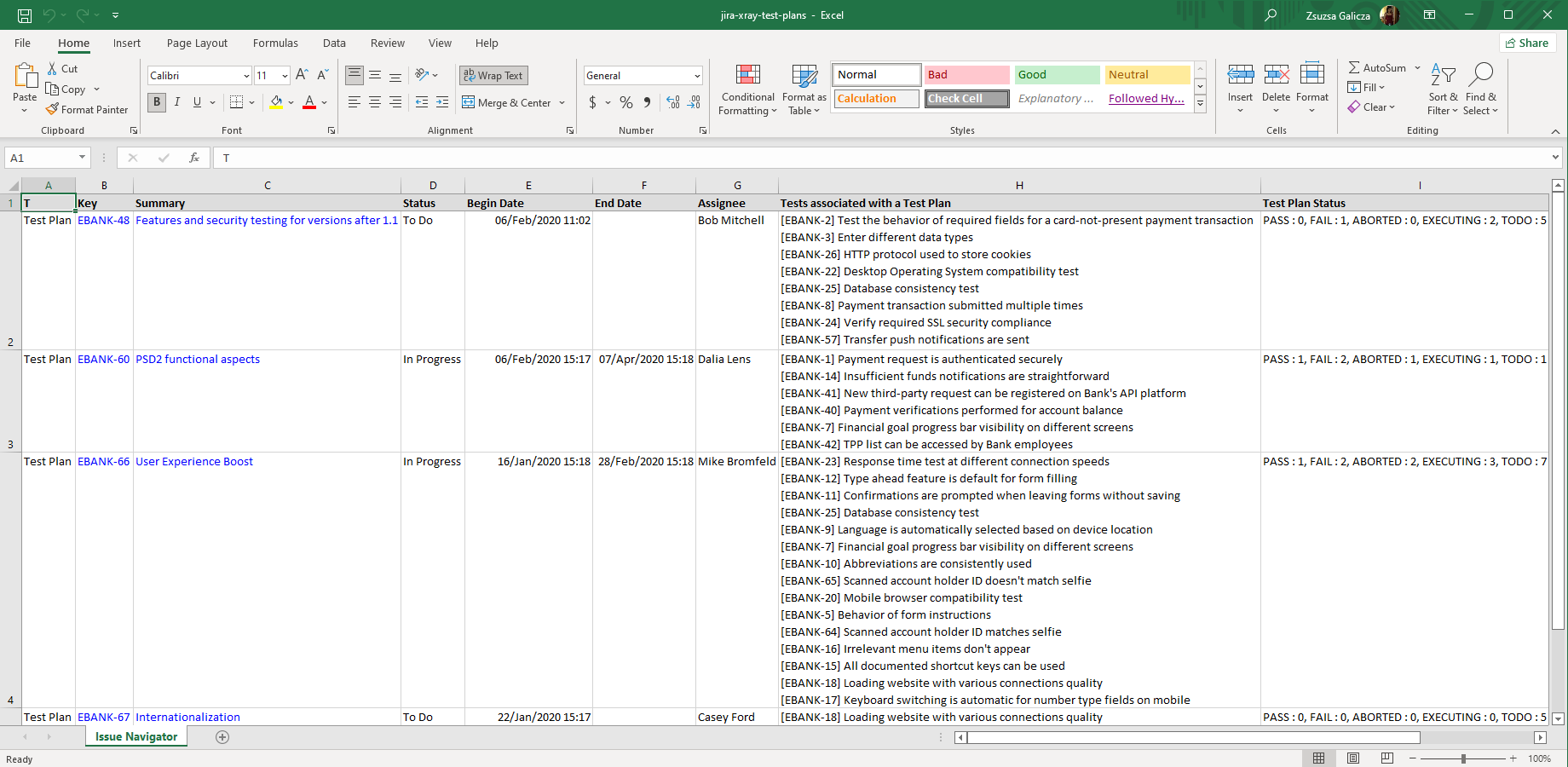Switch to the Page Layout tab

tap(197, 43)
